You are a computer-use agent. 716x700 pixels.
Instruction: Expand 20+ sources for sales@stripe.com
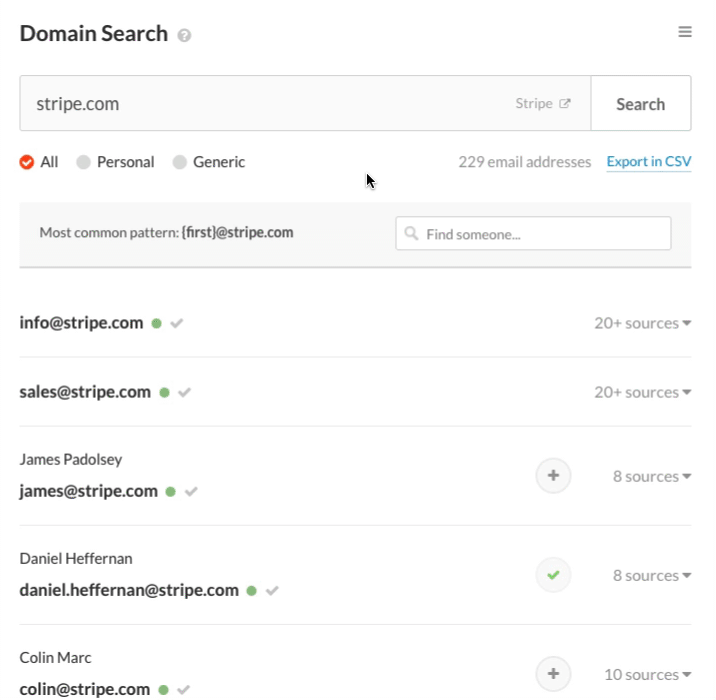pyautogui.click(x=642, y=392)
